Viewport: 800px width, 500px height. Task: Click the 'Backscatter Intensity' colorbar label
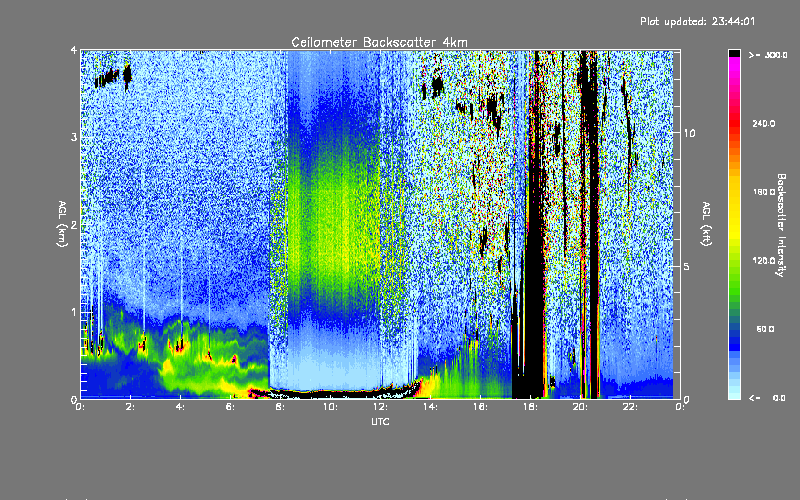tap(781, 225)
